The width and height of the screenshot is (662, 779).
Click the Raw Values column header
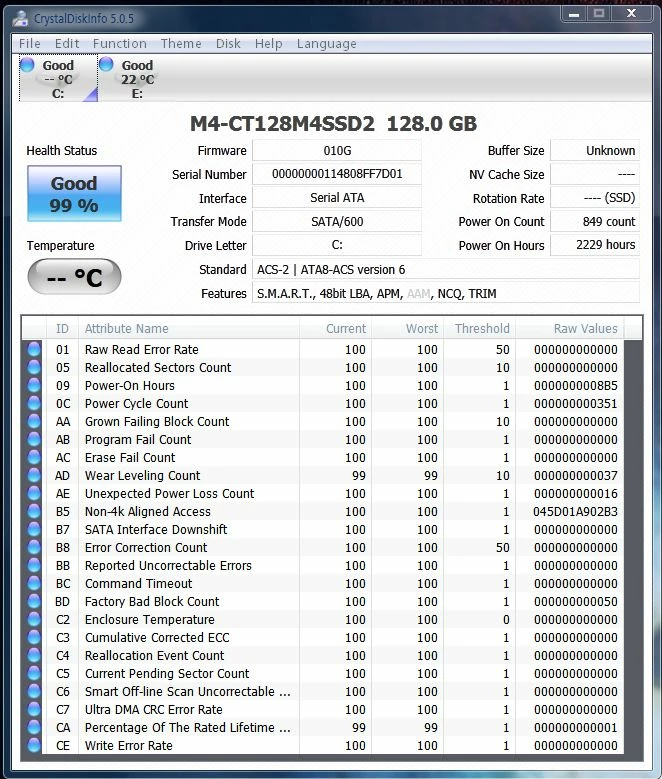coord(570,328)
